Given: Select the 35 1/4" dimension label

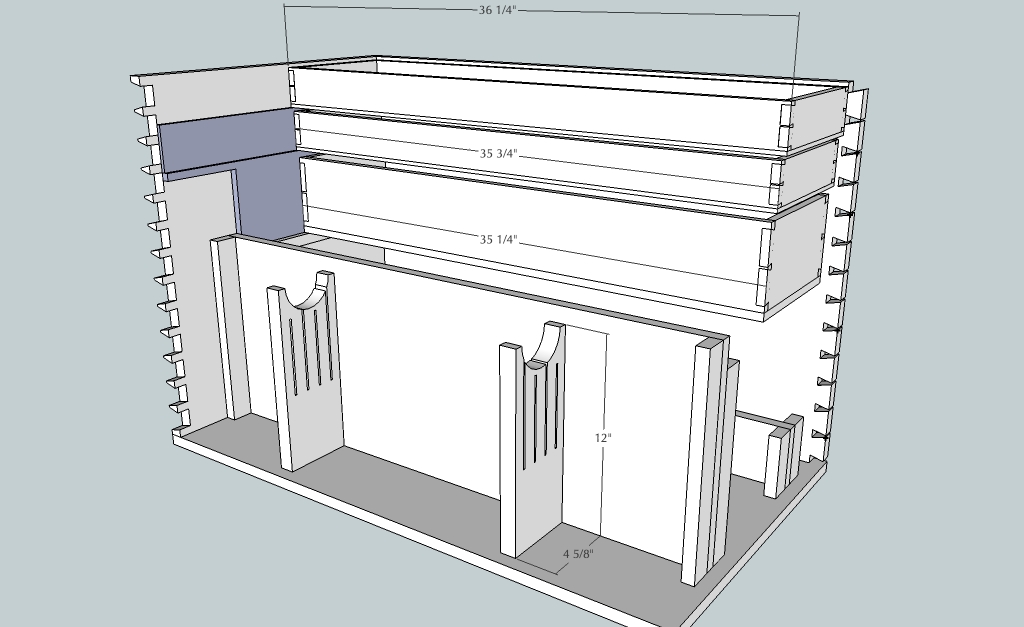Looking at the screenshot, I should 498,240.
